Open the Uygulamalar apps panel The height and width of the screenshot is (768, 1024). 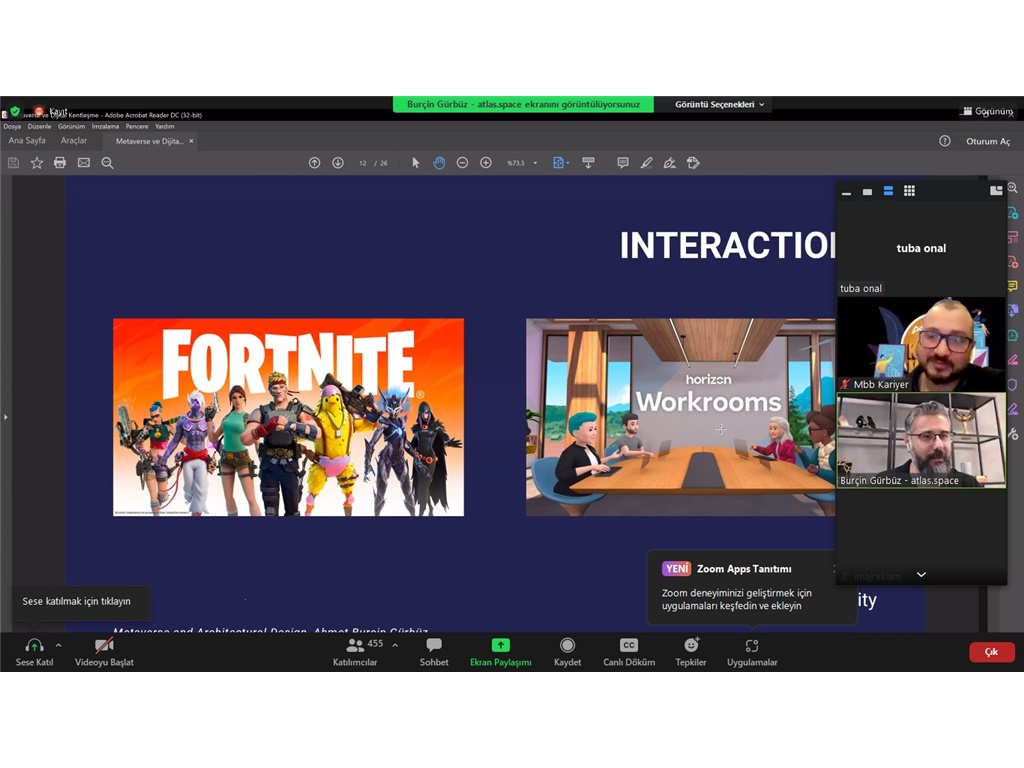tap(752, 652)
